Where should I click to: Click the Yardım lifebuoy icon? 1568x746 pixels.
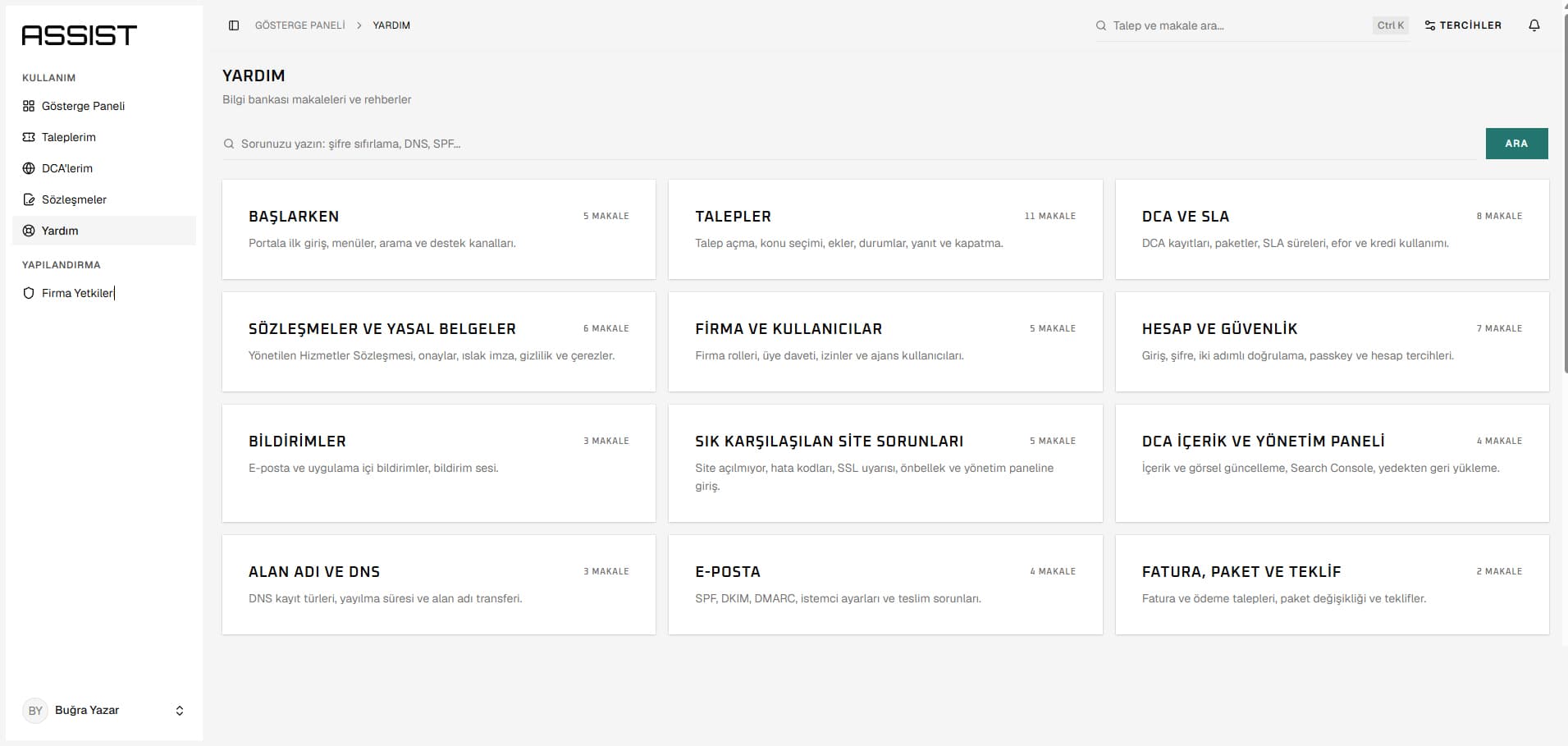pos(29,231)
